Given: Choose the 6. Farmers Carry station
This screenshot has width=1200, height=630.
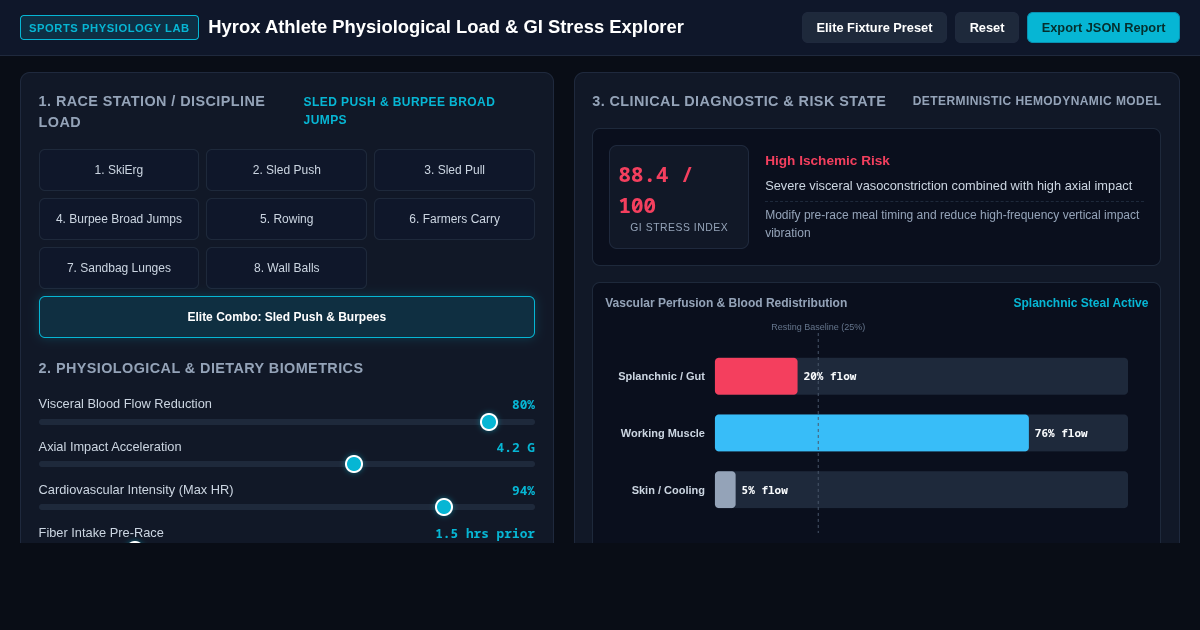Looking at the screenshot, I should pyautogui.click(x=454, y=219).
